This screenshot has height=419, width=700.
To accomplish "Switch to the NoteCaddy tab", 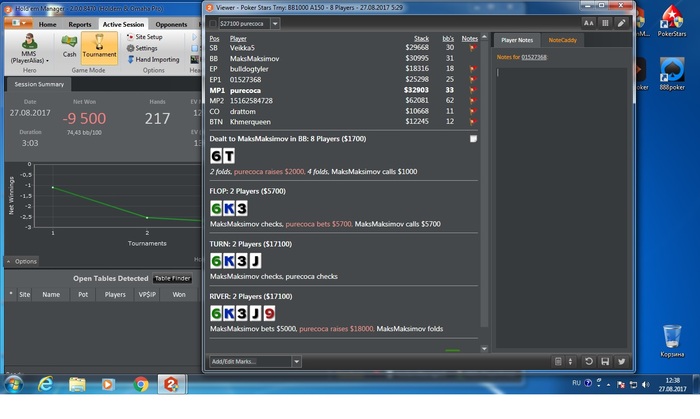I will (x=562, y=40).
